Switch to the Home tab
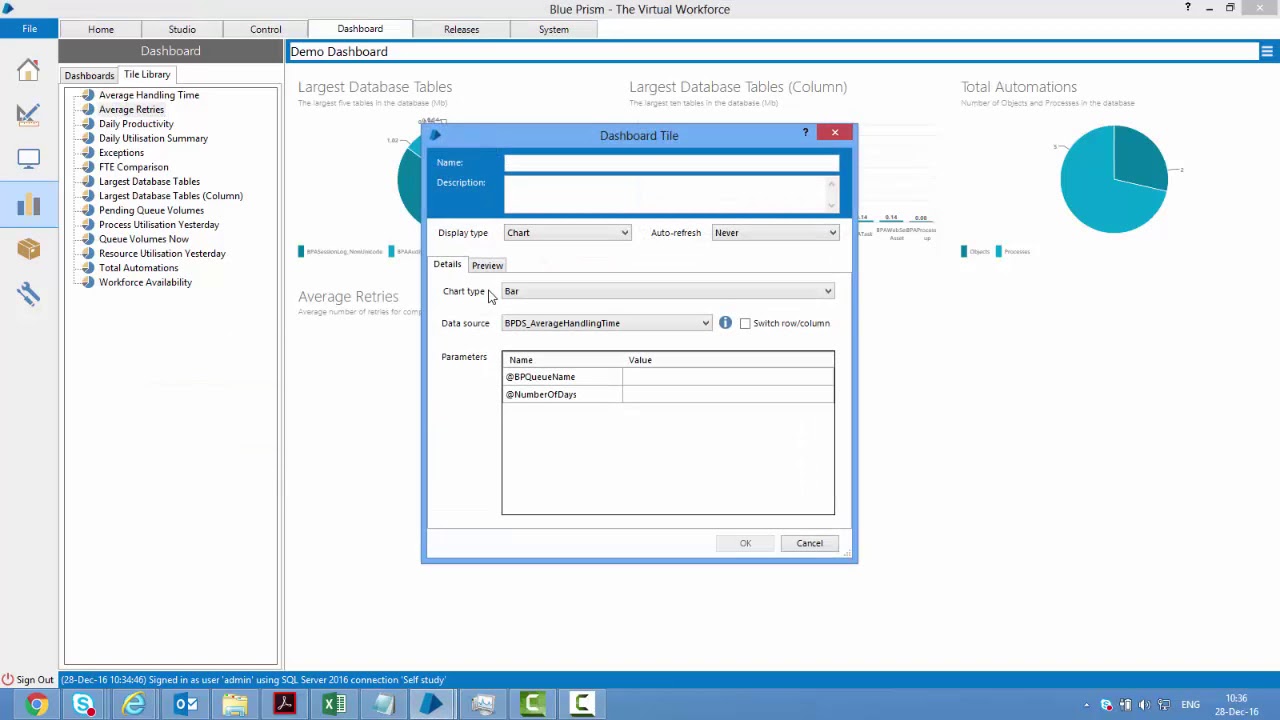This screenshot has height=720, width=1280. coord(101,29)
